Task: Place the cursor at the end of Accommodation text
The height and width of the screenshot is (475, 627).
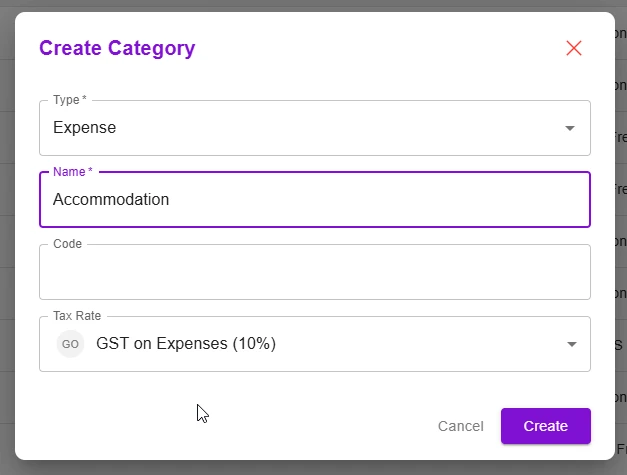Action: point(171,200)
